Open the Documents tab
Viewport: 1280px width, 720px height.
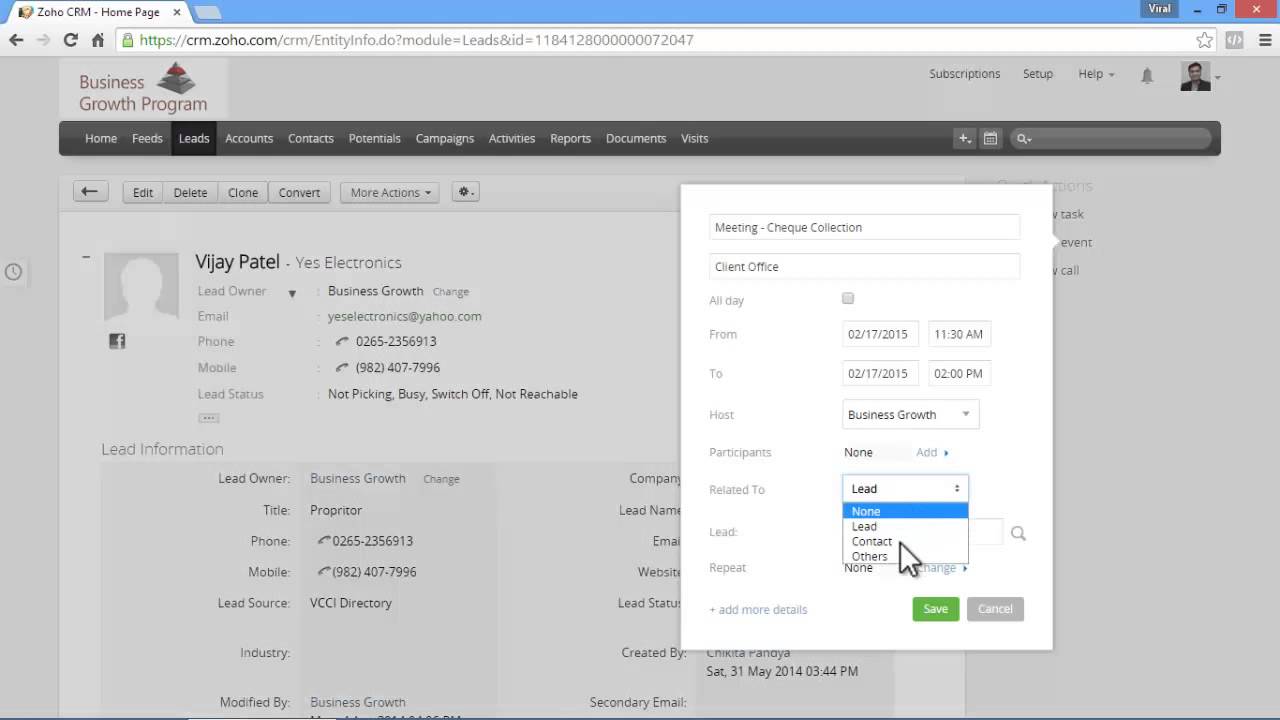click(636, 139)
